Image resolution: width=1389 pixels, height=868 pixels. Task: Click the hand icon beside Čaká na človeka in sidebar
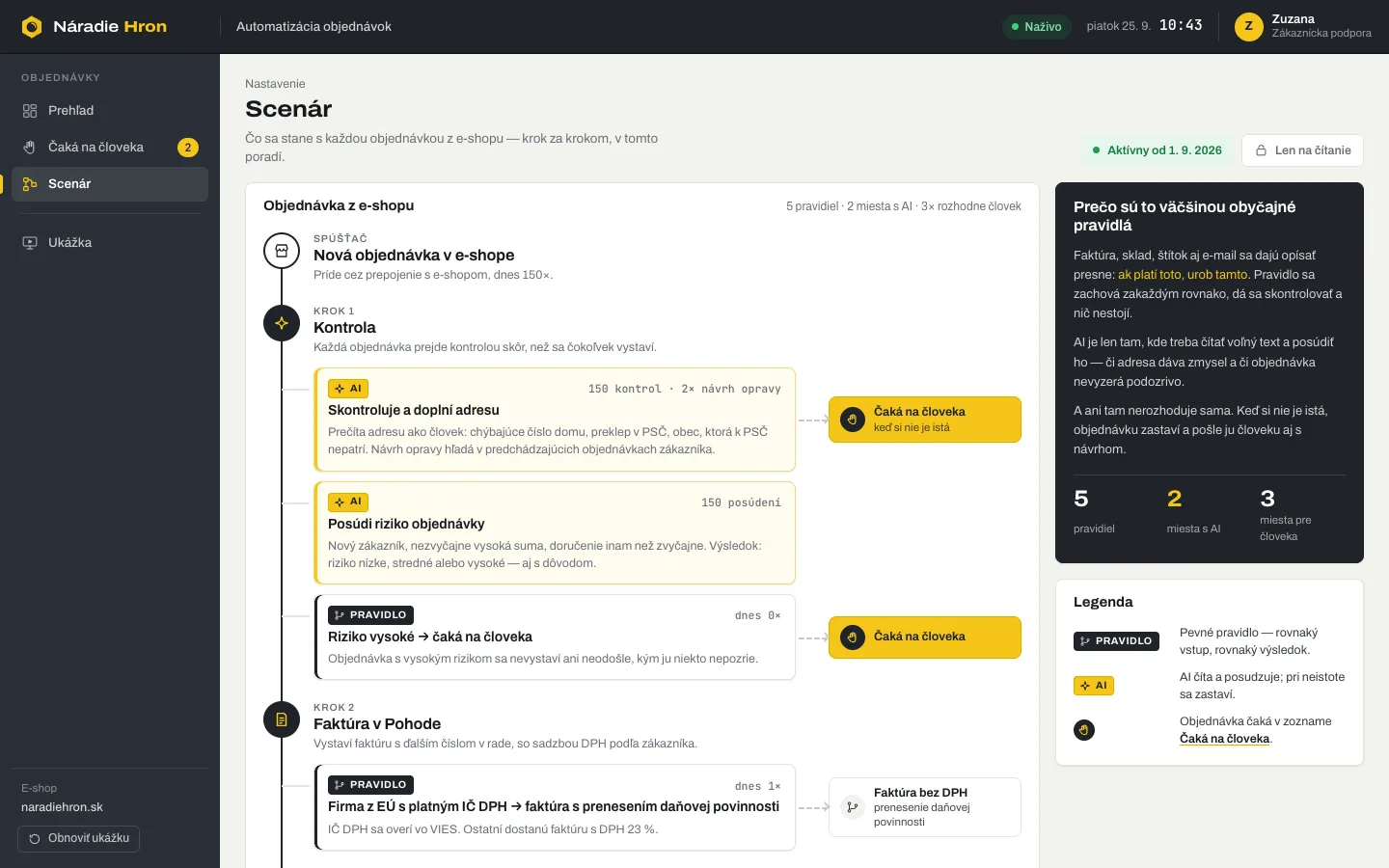[30, 148]
